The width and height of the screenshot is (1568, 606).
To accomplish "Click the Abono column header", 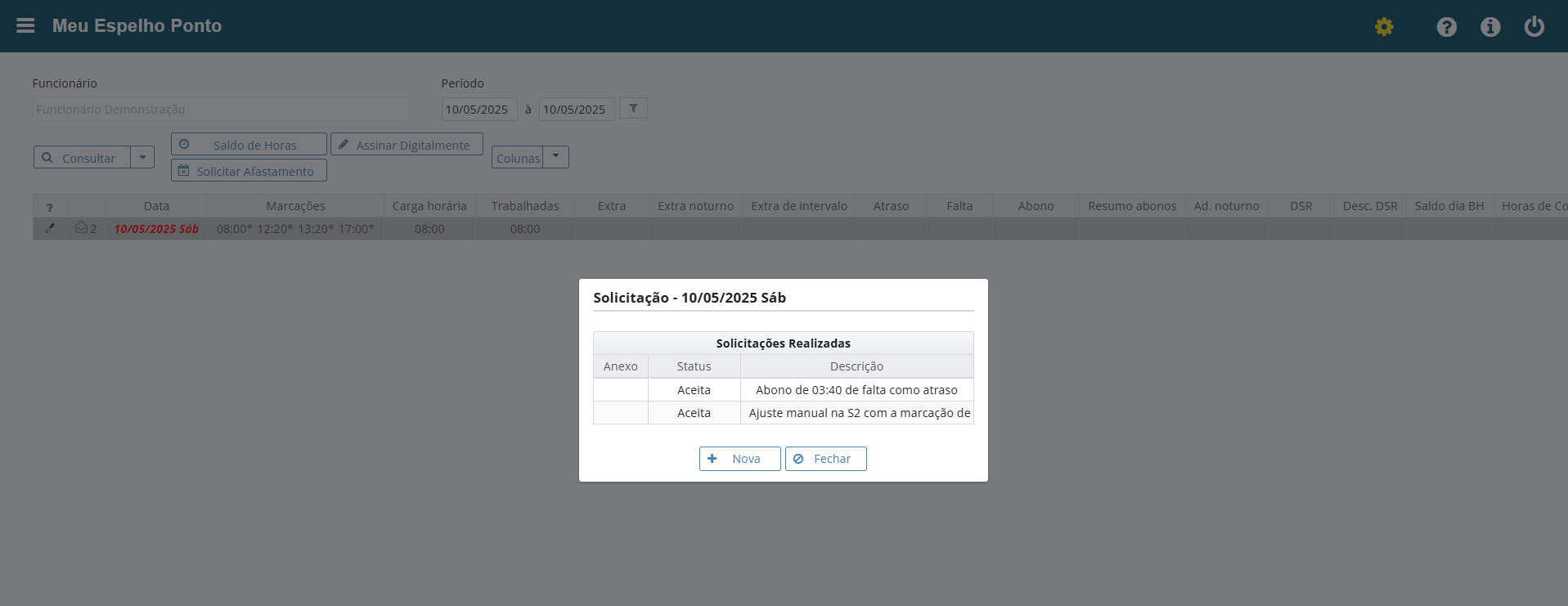I will point(1036,206).
